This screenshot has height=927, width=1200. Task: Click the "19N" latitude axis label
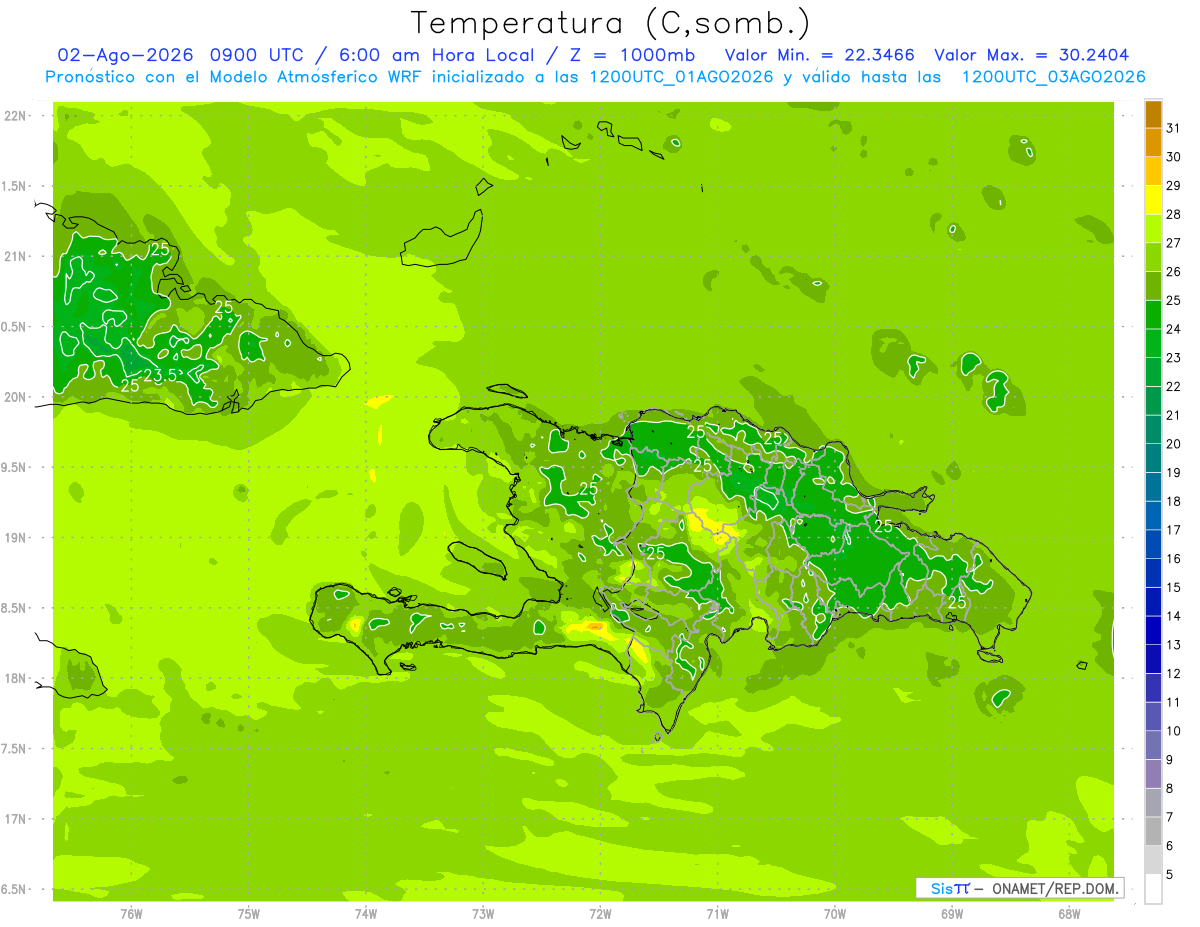click(x=15, y=537)
